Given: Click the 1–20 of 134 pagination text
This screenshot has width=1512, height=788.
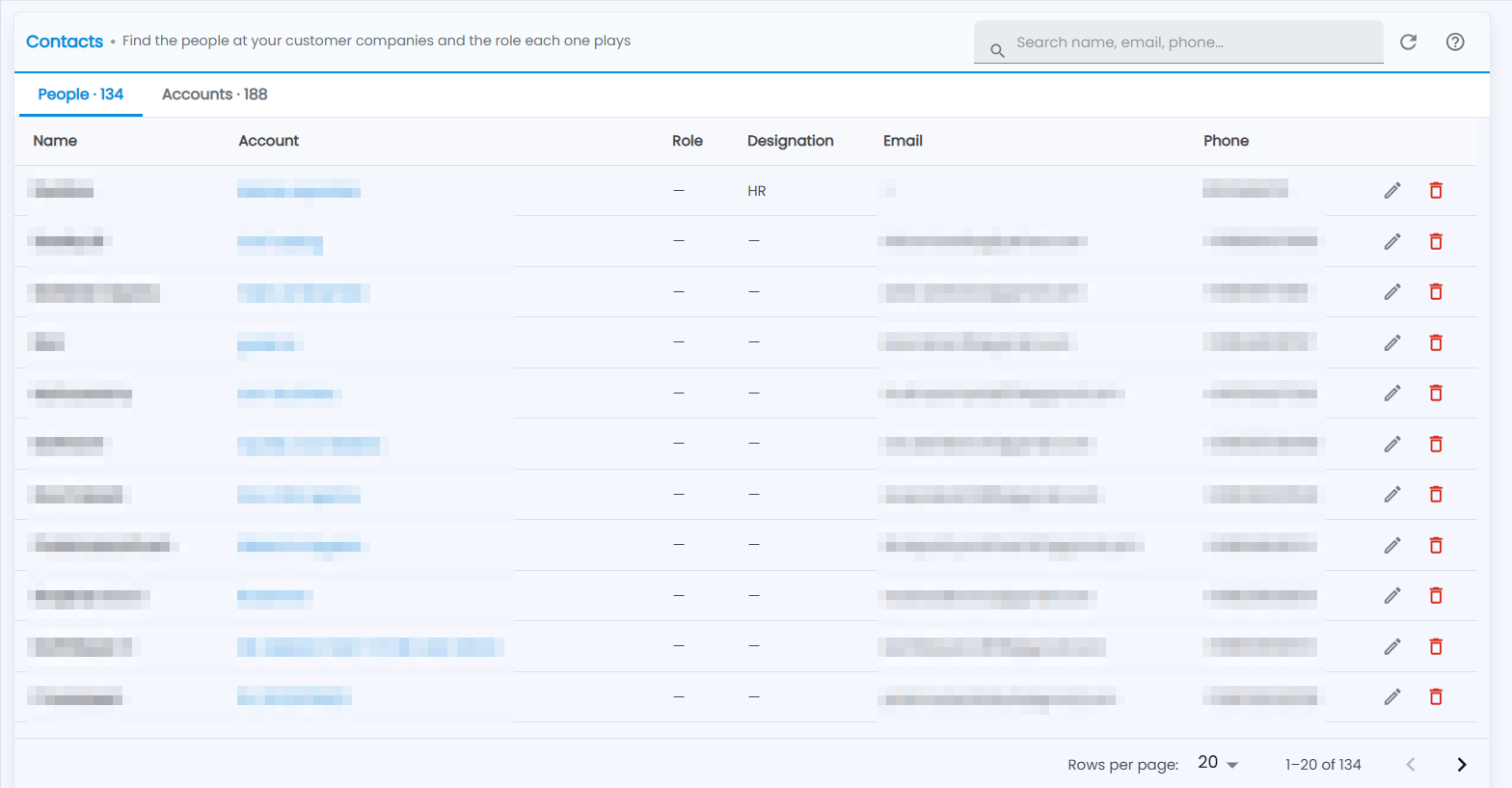Looking at the screenshot, I should 1323,764.
